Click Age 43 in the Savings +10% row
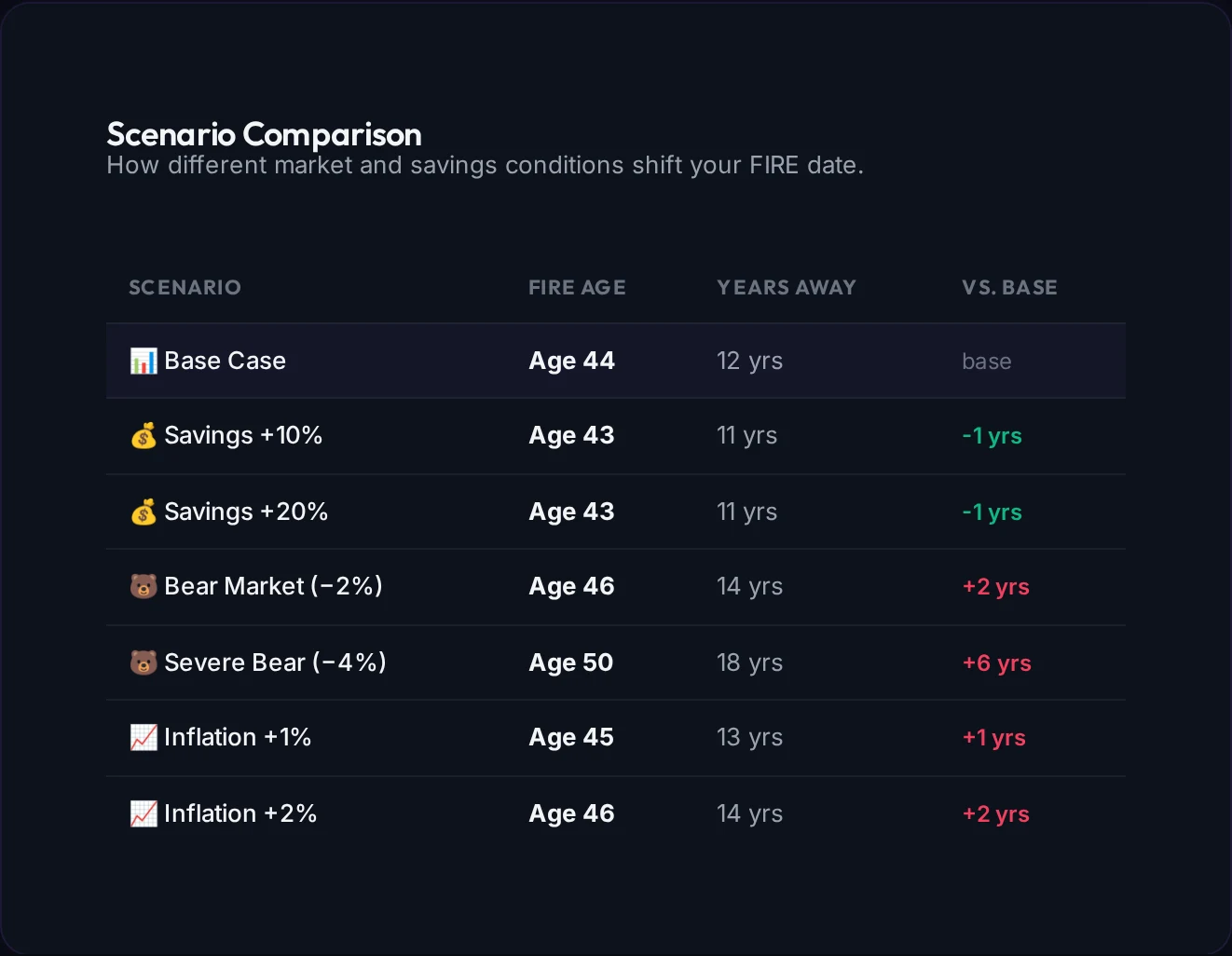The image size is (1232, 956). click(x=571, y=435)
